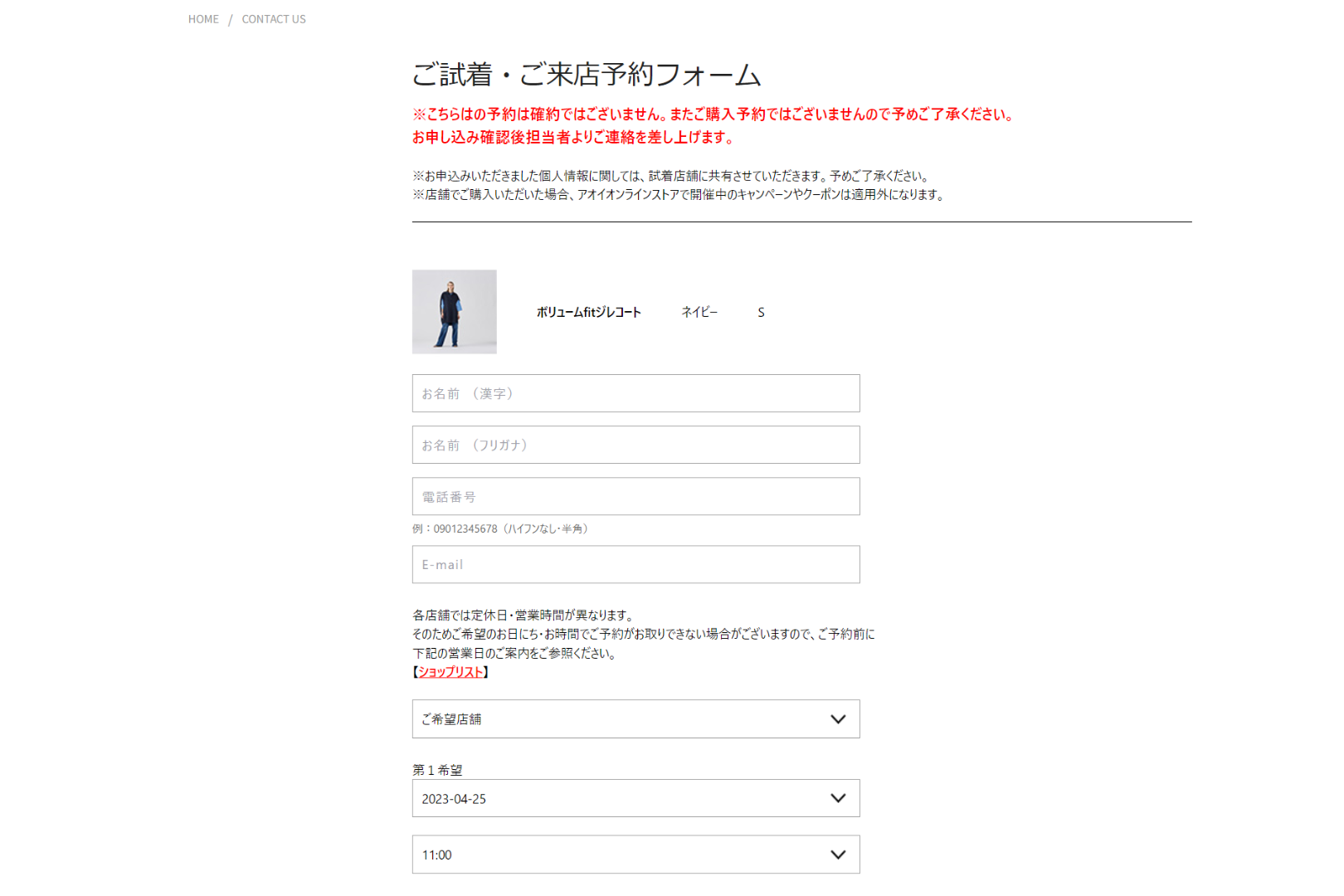Click the size S label
This screenshot has width=1344, height=896.
[x=761, y=313]
